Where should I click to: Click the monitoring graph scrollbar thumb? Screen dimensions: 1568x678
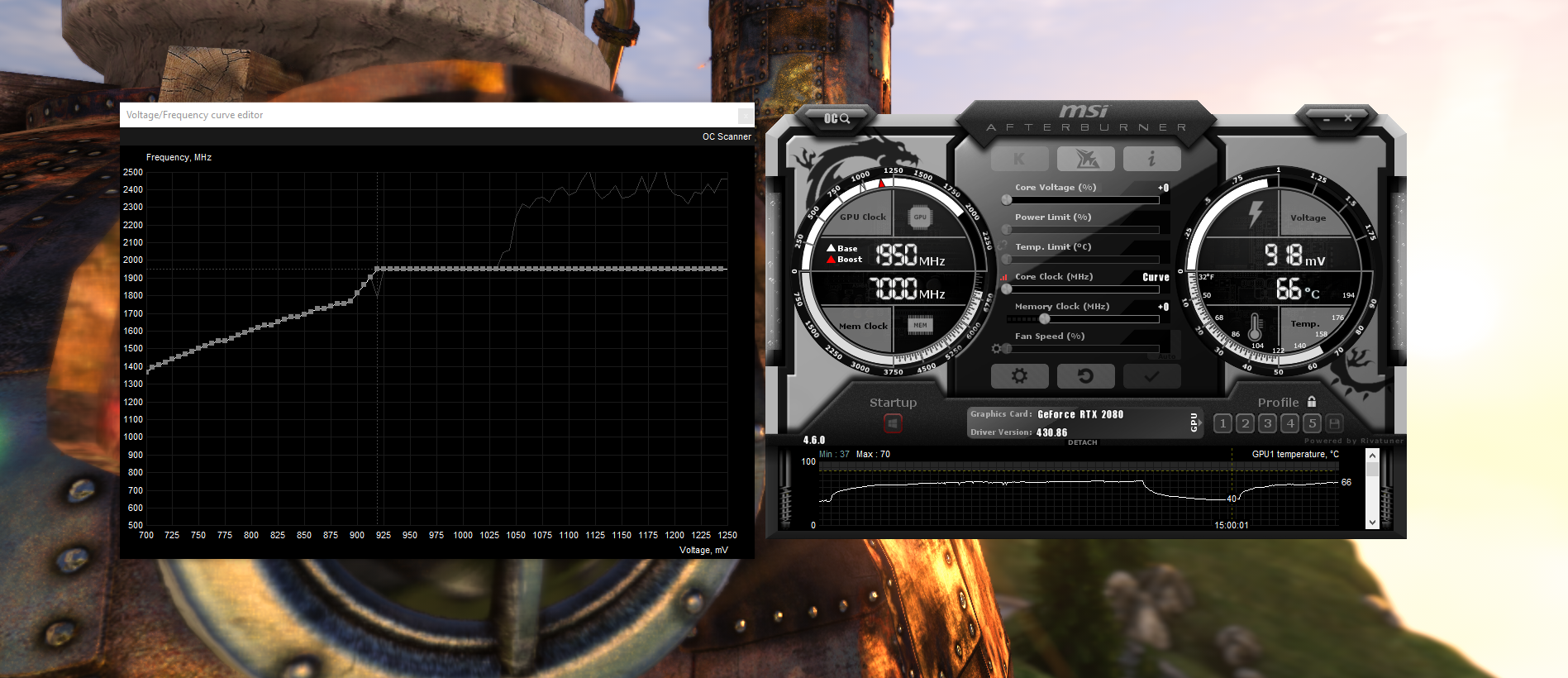click(1372, 470)
